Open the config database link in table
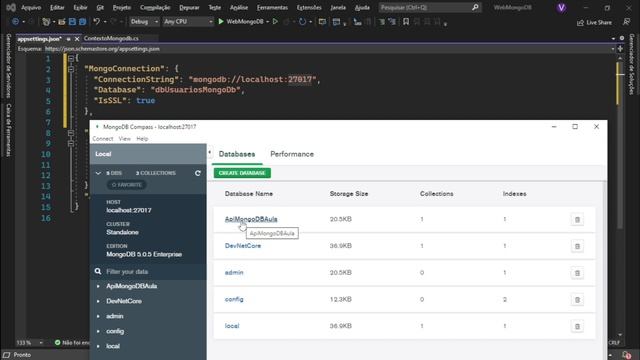This screenshot has height=360, width=640. pyautogui.click(x=234, y=299)
